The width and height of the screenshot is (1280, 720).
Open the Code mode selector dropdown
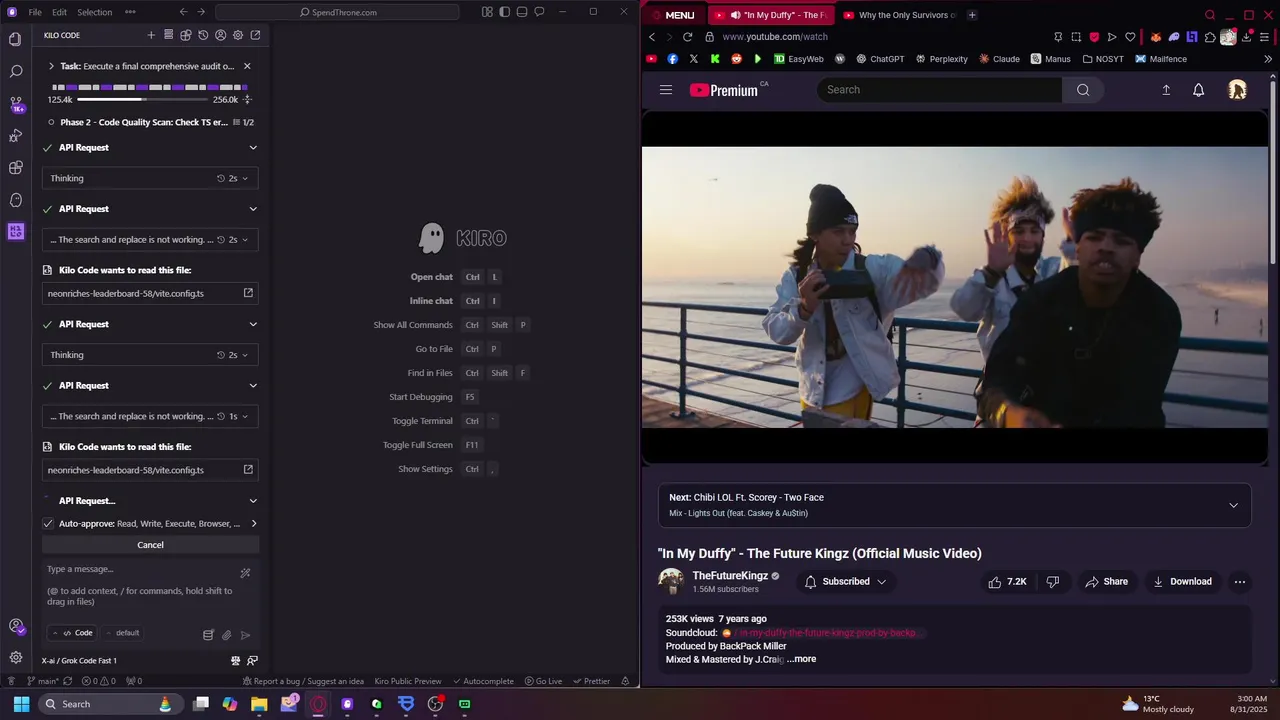[73, 633]
